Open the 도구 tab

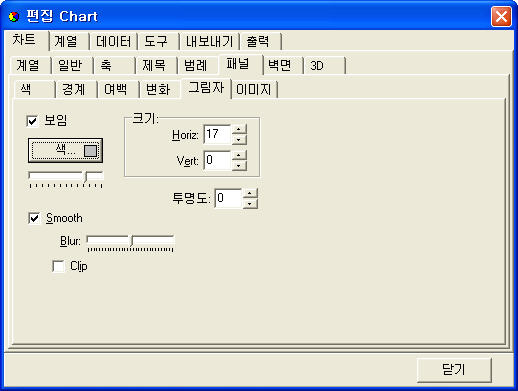click(159, 41)
